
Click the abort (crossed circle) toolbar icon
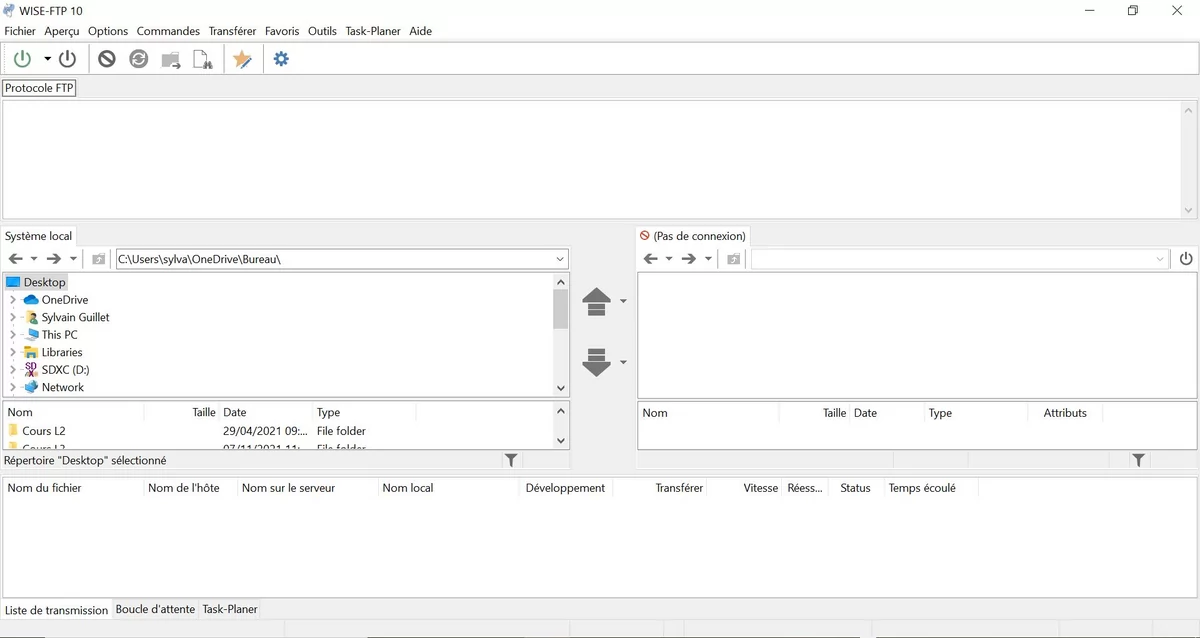107,59
